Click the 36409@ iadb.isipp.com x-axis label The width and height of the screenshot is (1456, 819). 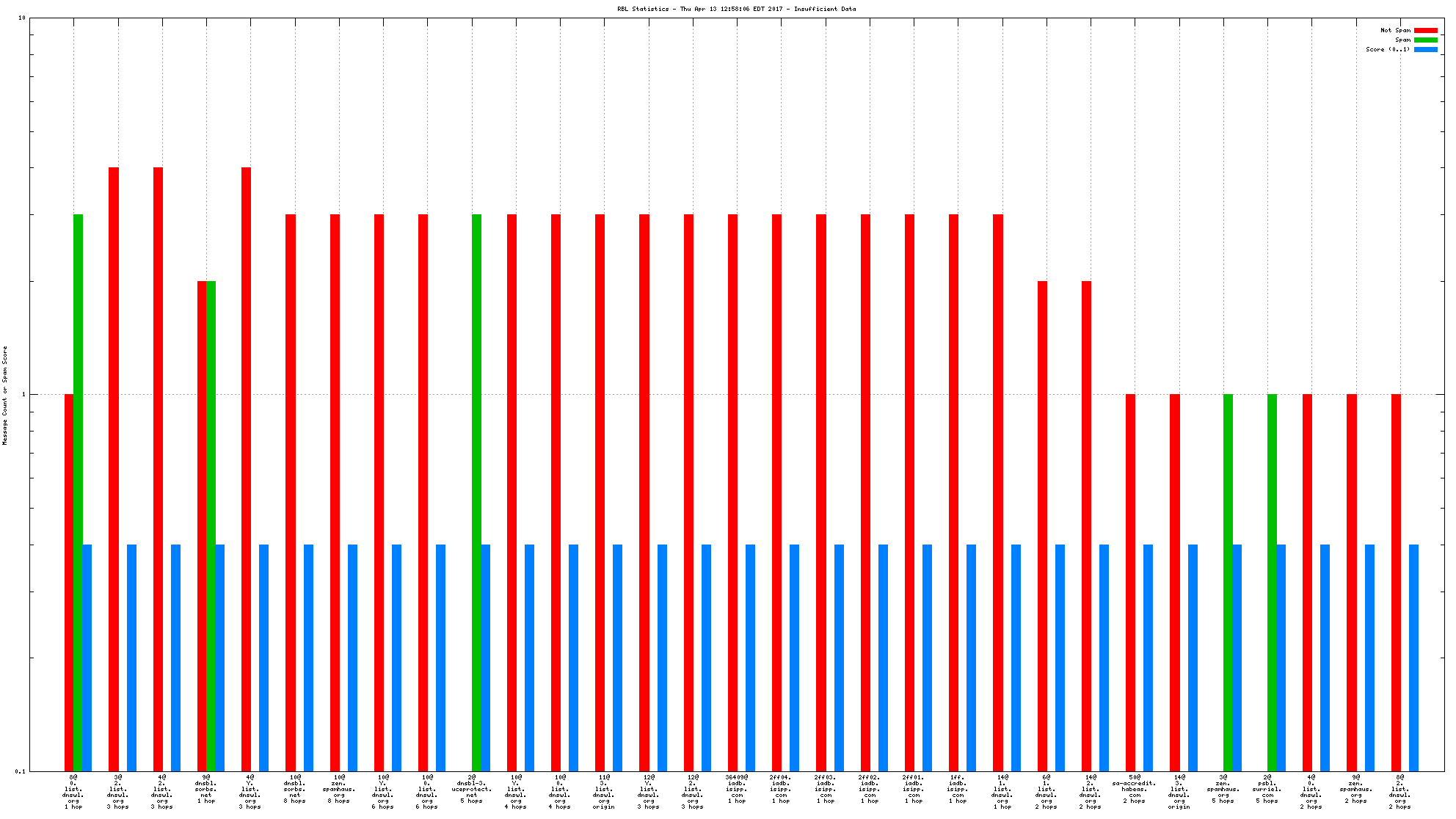click(x=737, y=789)
